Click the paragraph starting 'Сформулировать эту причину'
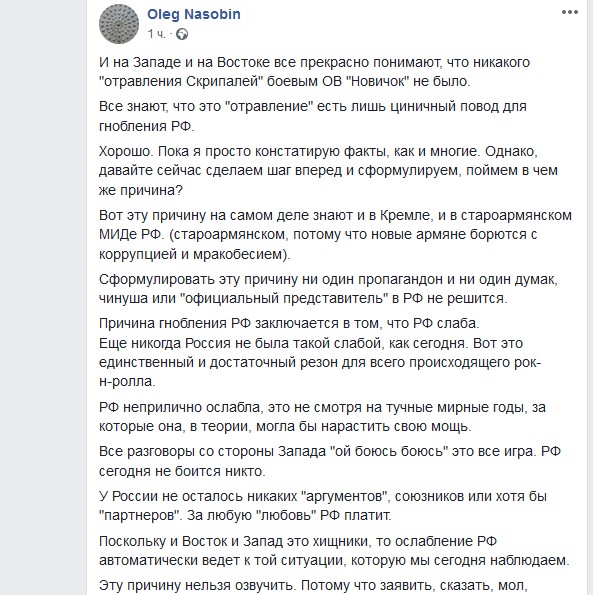The height and width of the screenshot is (595, 593). [x=328, y=289]
